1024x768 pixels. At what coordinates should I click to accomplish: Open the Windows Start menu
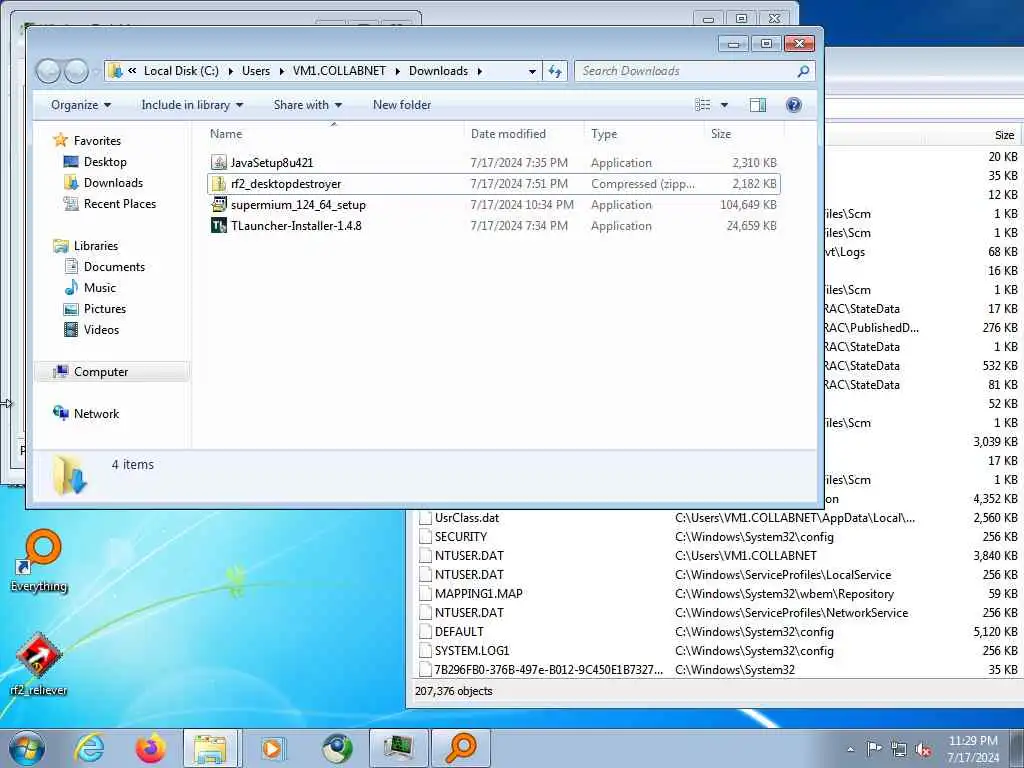27,748
